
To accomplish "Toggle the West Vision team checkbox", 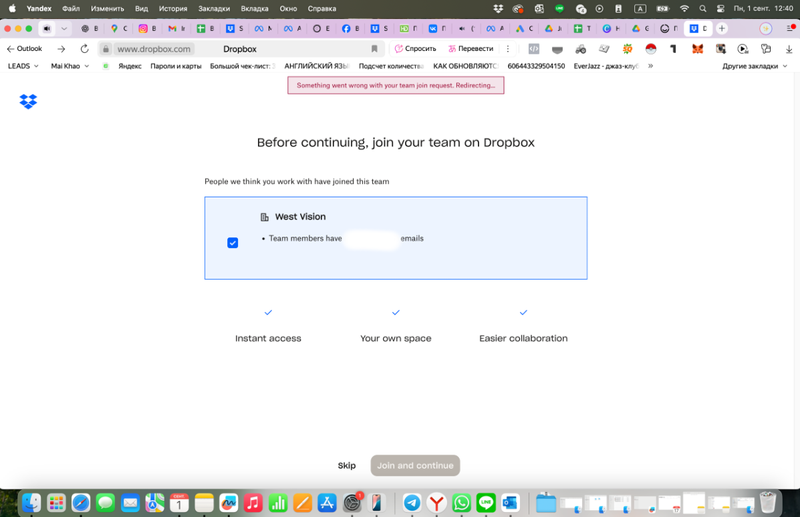I will point(233,243).
